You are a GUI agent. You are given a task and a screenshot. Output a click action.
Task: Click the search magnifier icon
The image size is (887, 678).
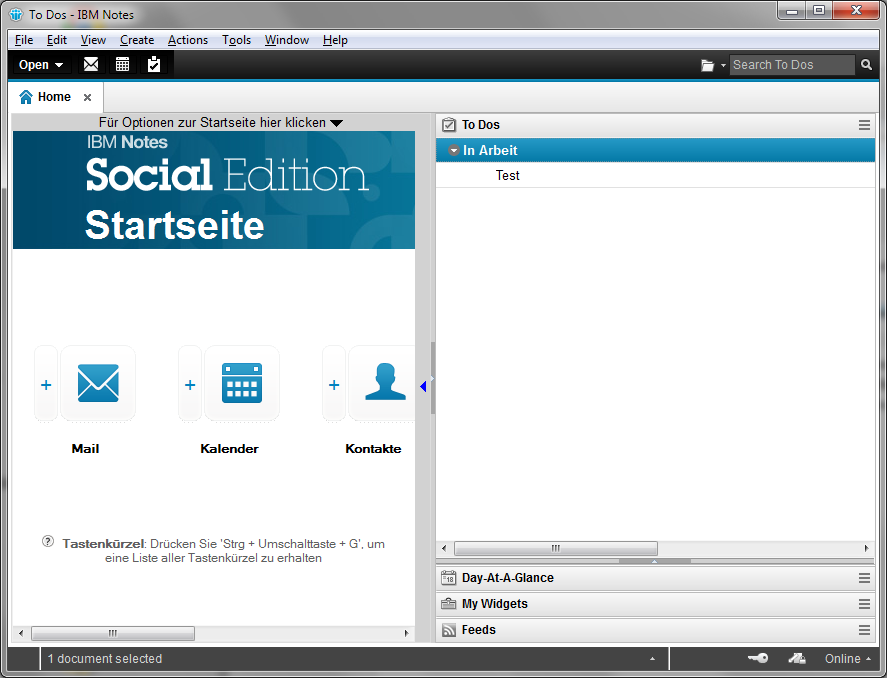pyautogui.click(x=866, y=64)
